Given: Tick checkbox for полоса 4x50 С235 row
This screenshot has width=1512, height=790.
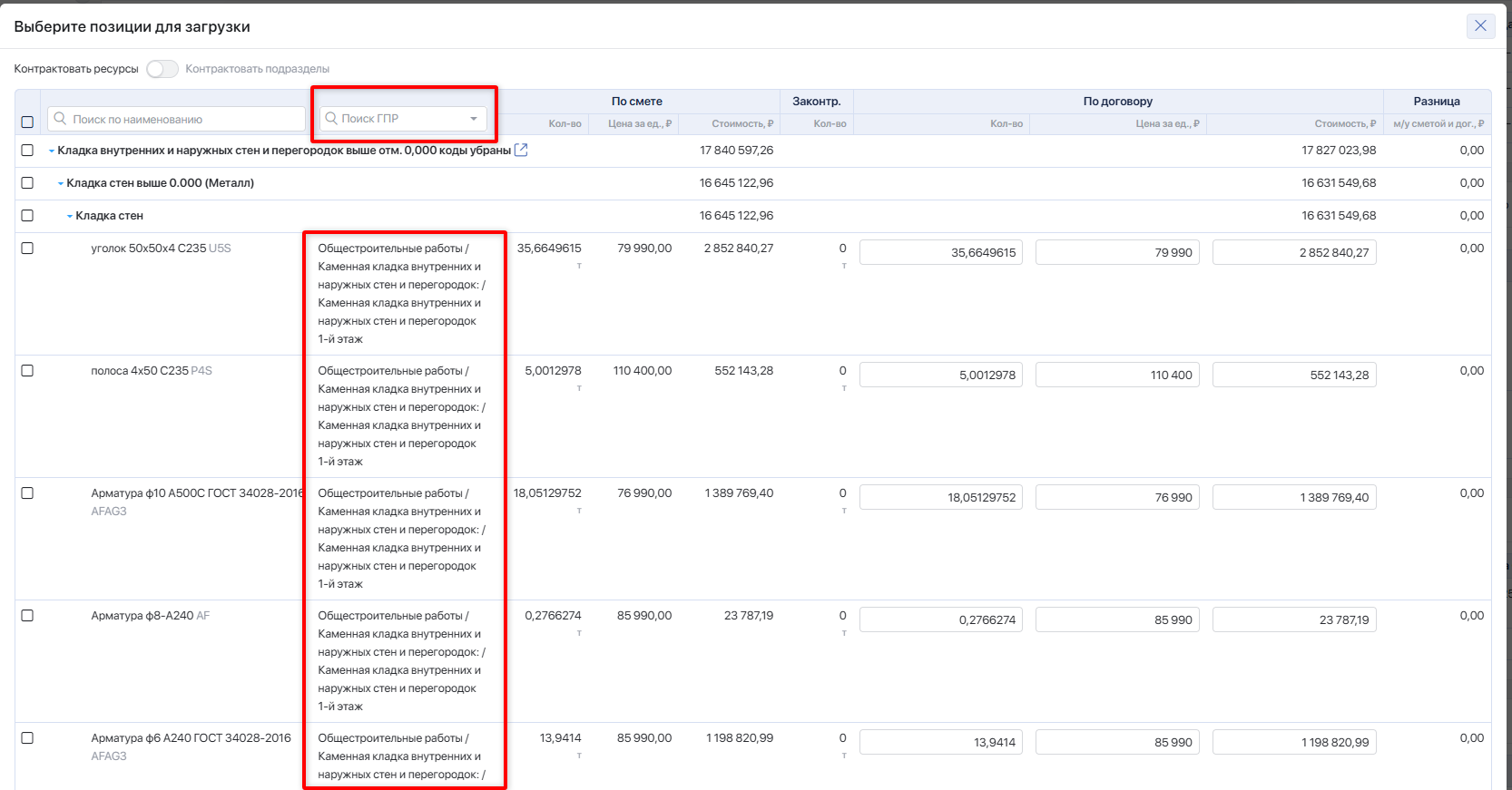Looking at the screenshot, I should click(x=27, y=371).
